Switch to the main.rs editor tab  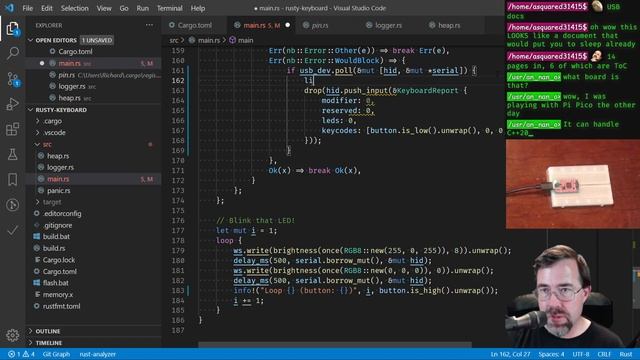[x=261, y=25]
